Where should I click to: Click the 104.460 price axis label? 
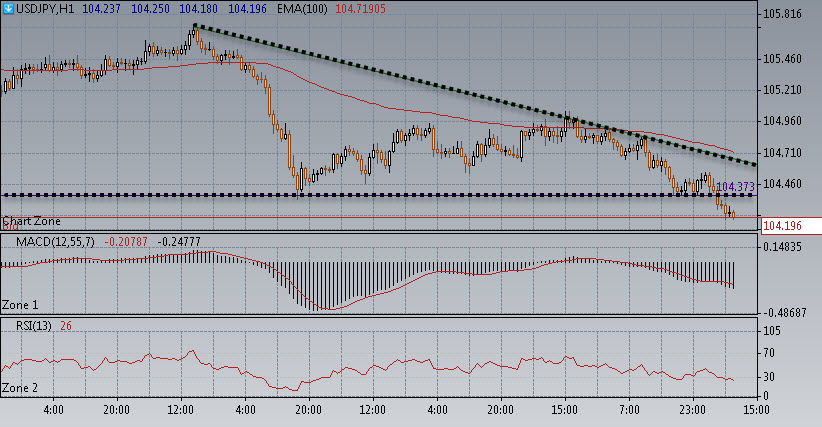(782, 184)
